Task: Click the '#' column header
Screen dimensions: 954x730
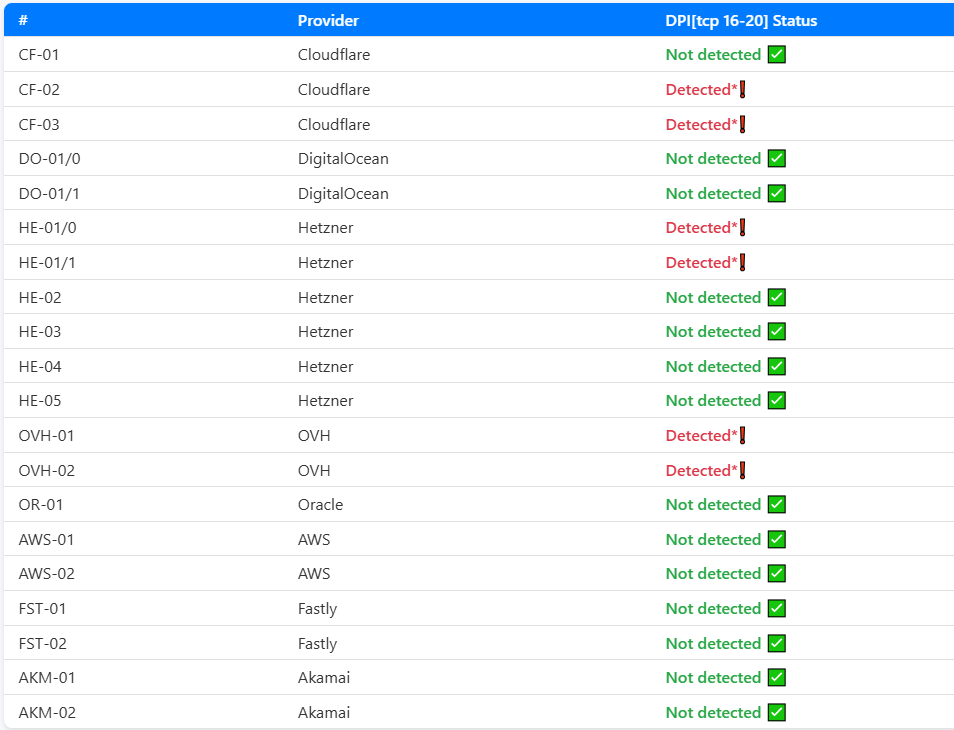Action: pyautogui.click(x=23, y=20)
